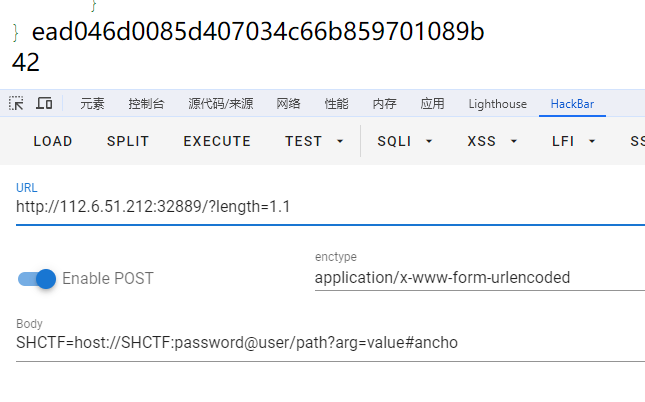Toggle the Enable POST switch
The image size is (645, 402).
[37, 278]
